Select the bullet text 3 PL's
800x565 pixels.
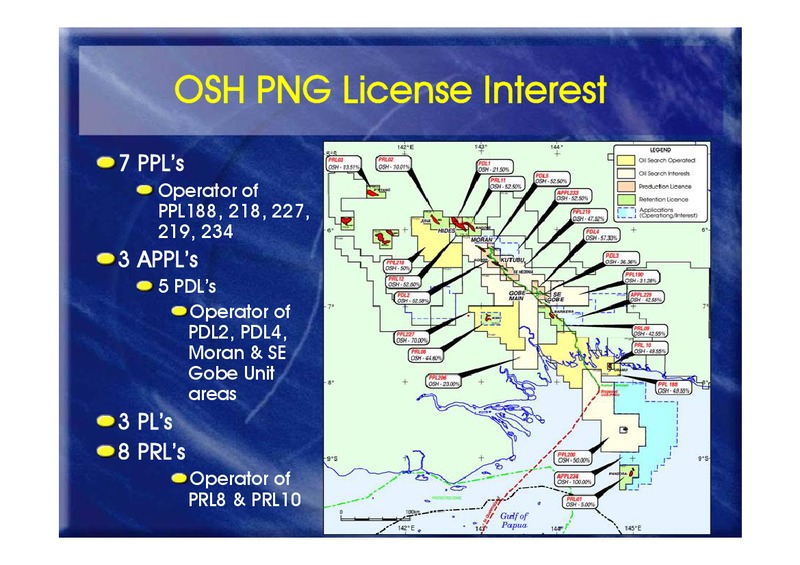pyautogui.click(x=145, y=422)
